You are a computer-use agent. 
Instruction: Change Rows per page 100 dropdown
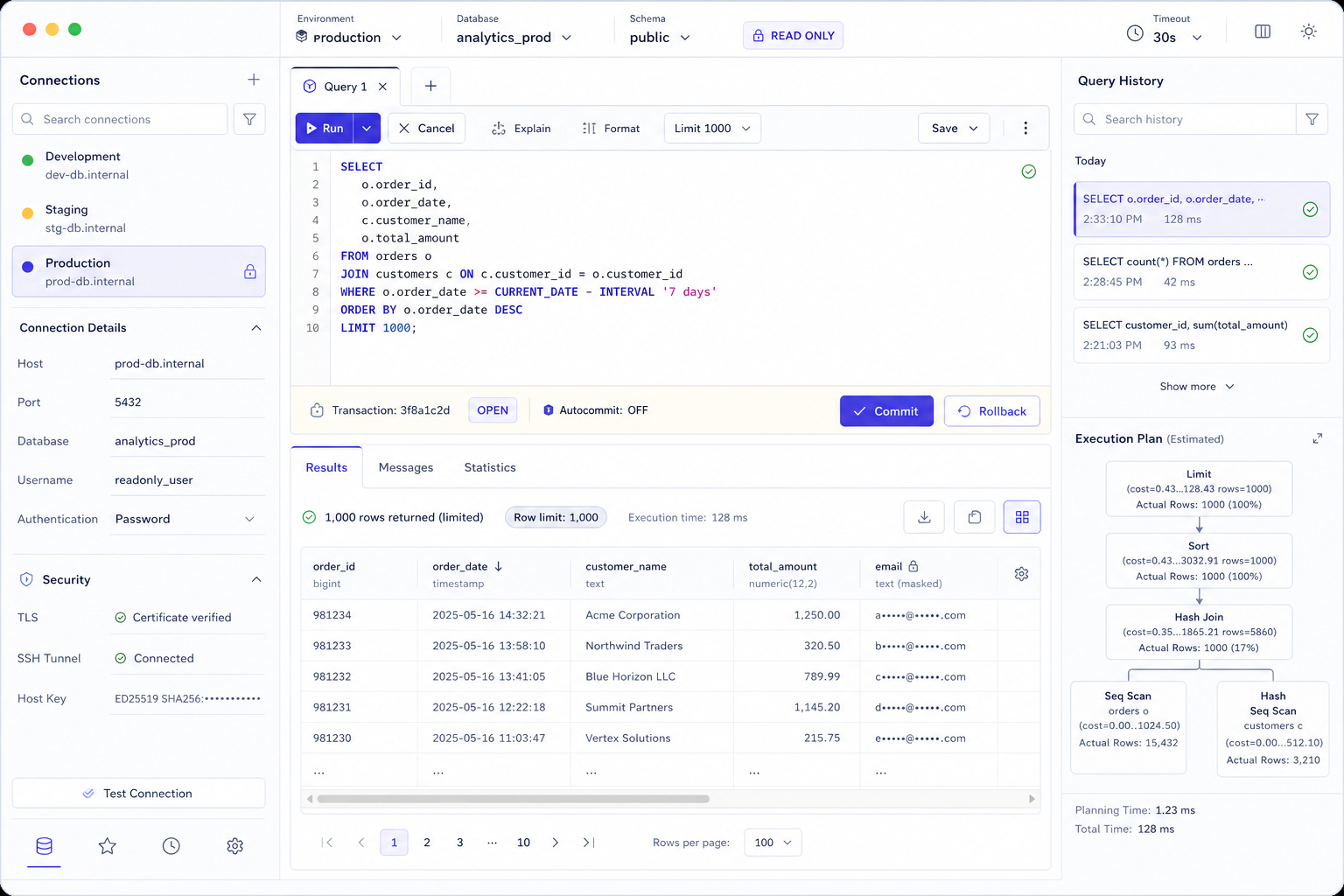click(773, 843)
